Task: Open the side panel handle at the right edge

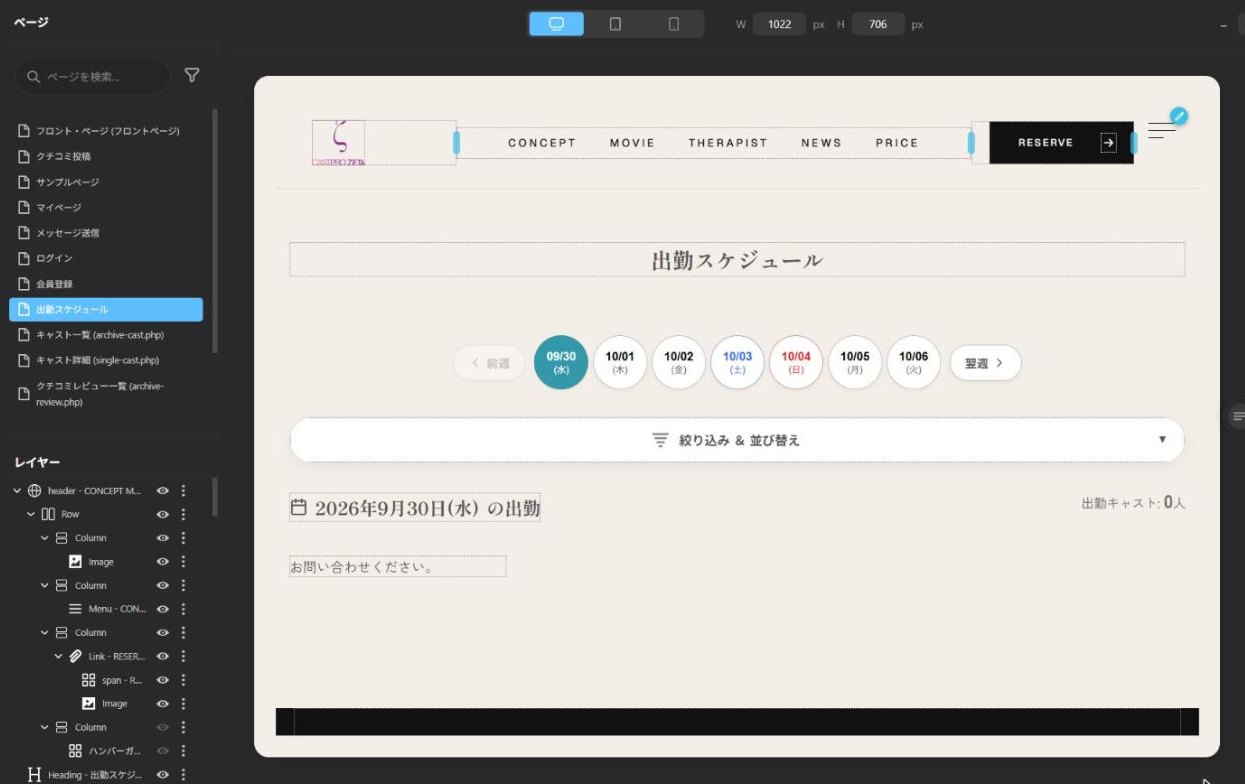Action: (x=1236, y=416)
